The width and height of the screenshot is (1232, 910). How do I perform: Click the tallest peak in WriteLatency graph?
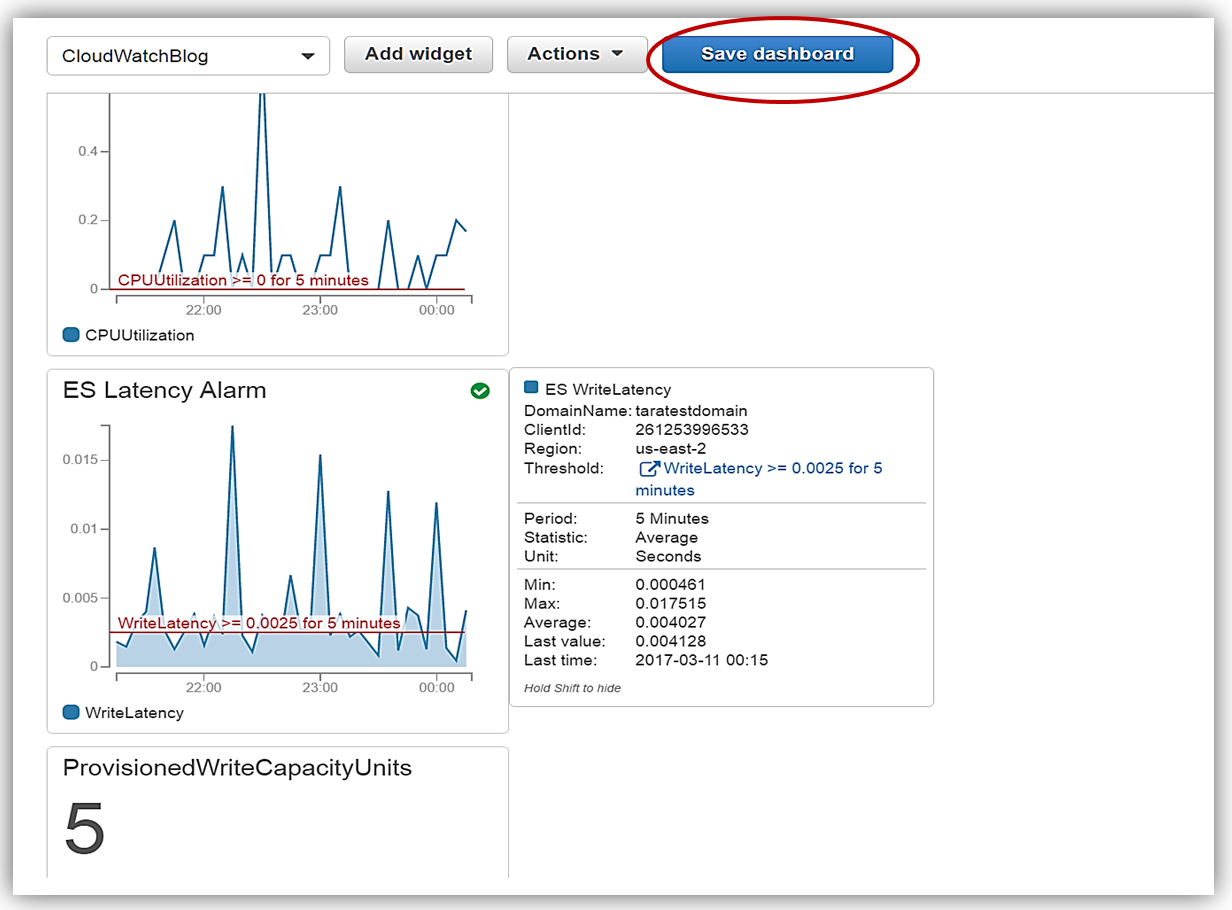(232, 427)
